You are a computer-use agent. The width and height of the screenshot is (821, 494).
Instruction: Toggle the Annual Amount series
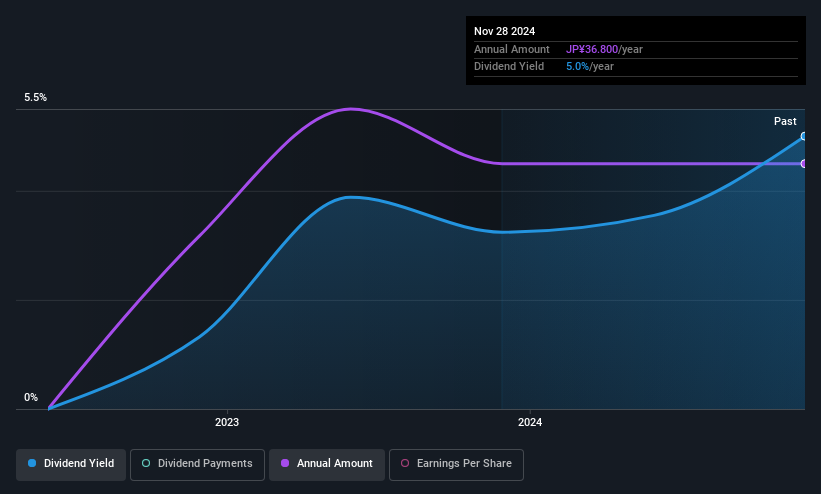point(327,464)
